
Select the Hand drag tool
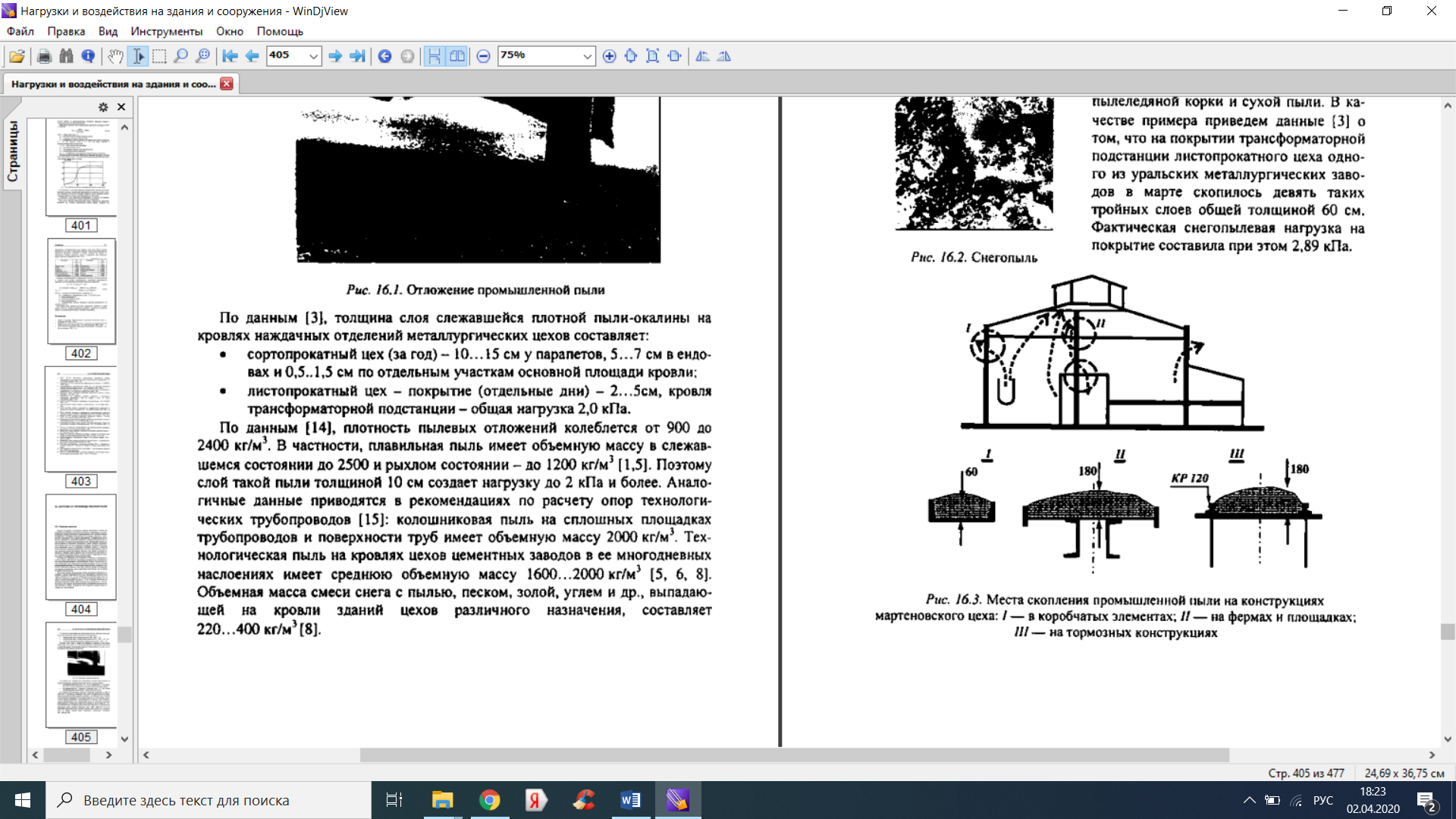coord(115,56)
